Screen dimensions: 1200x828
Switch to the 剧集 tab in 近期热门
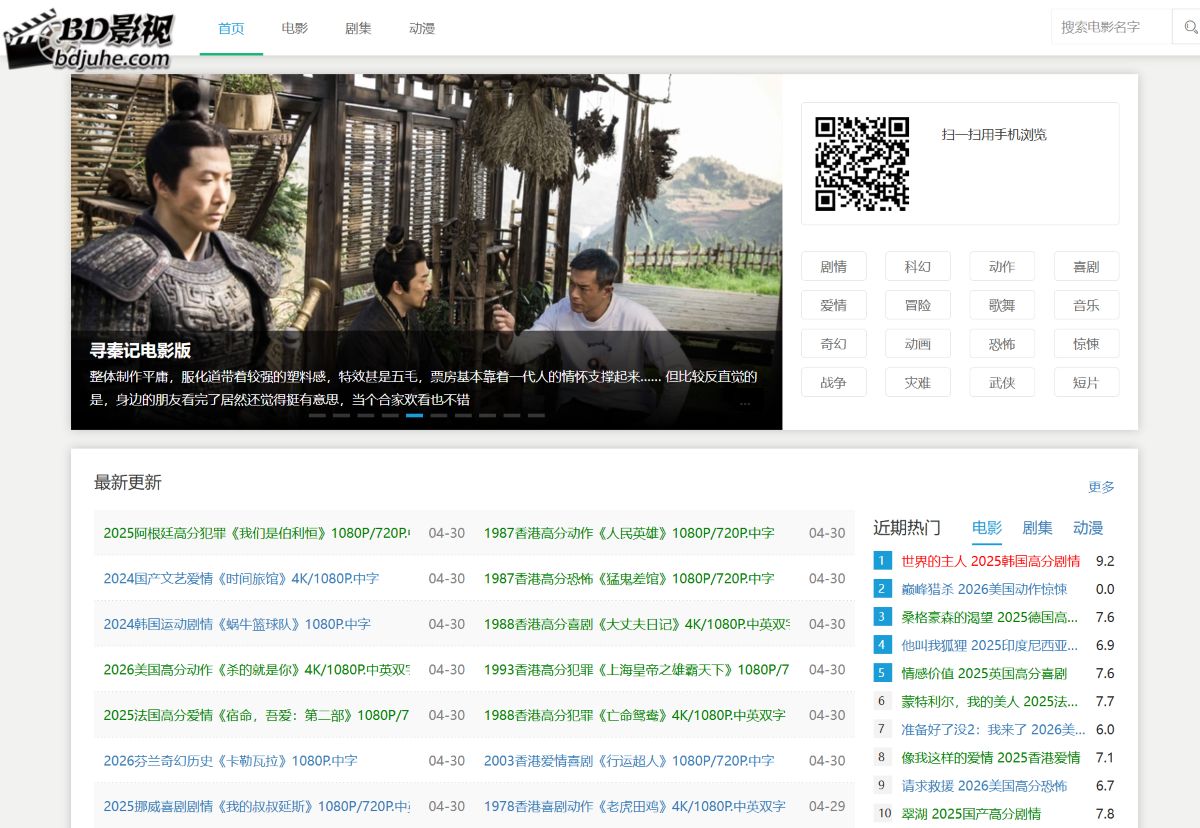tap(1037, 528)
